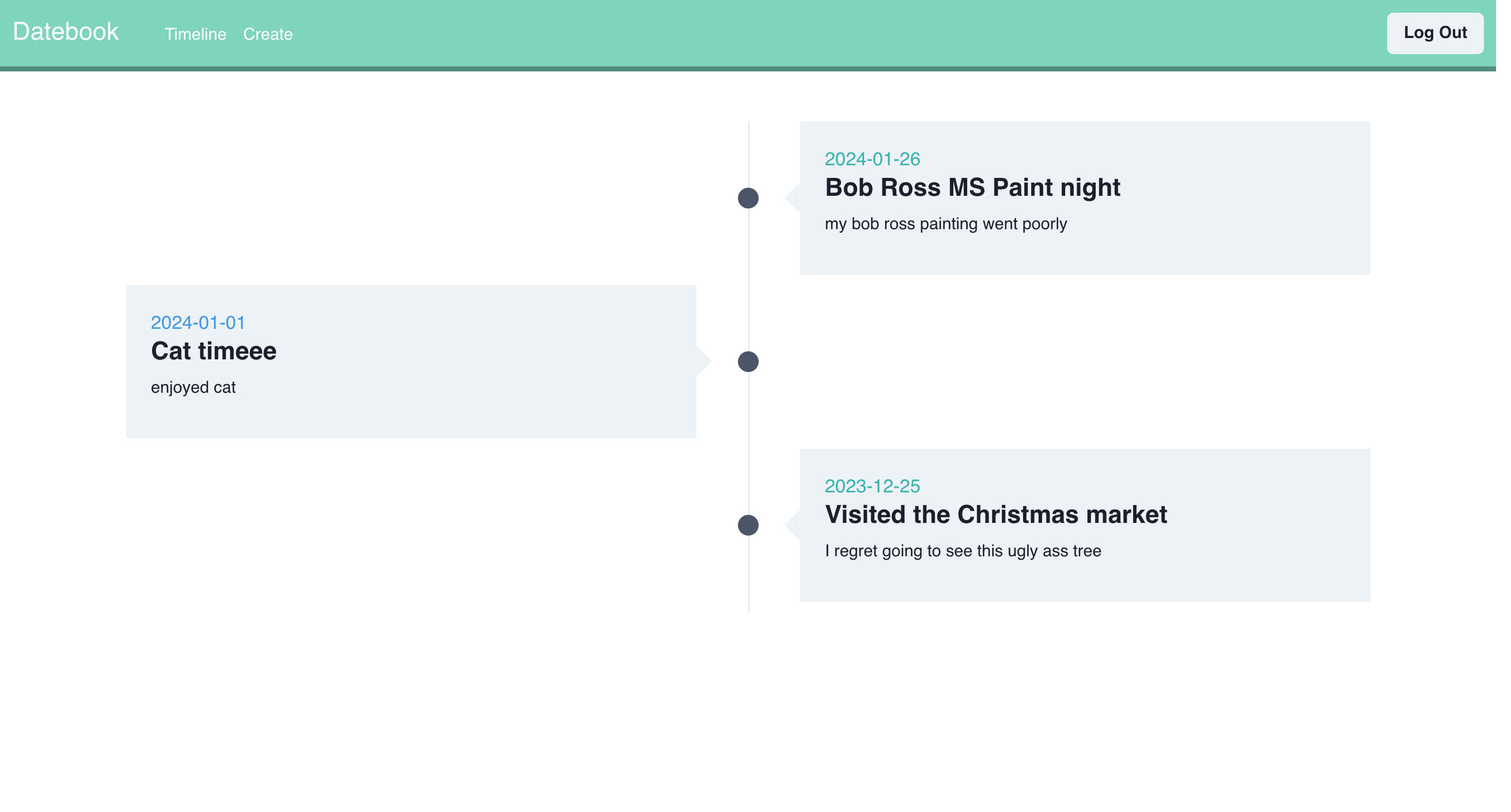This screenshot has height=812, width=1511.
Task: Click the 'I regret going to see' description
Action: 963,551
